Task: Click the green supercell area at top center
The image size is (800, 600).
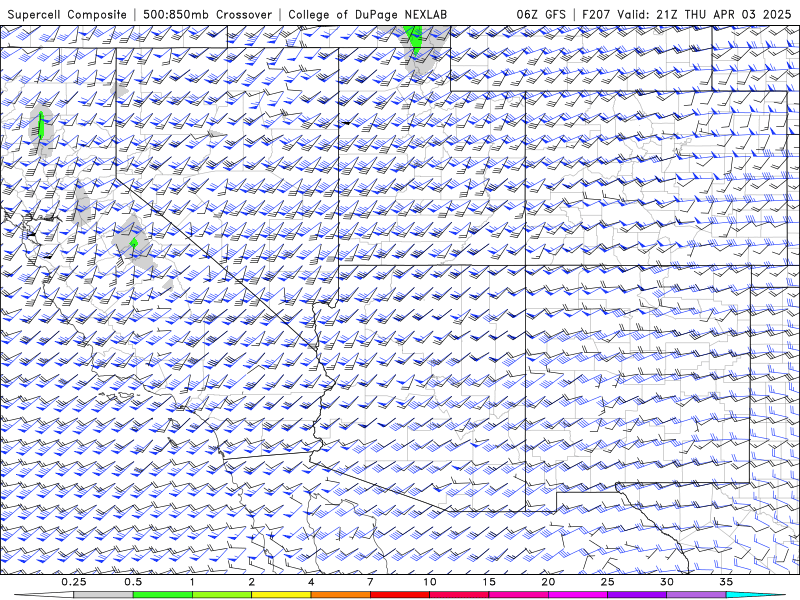Action: [x=414, y=39]
